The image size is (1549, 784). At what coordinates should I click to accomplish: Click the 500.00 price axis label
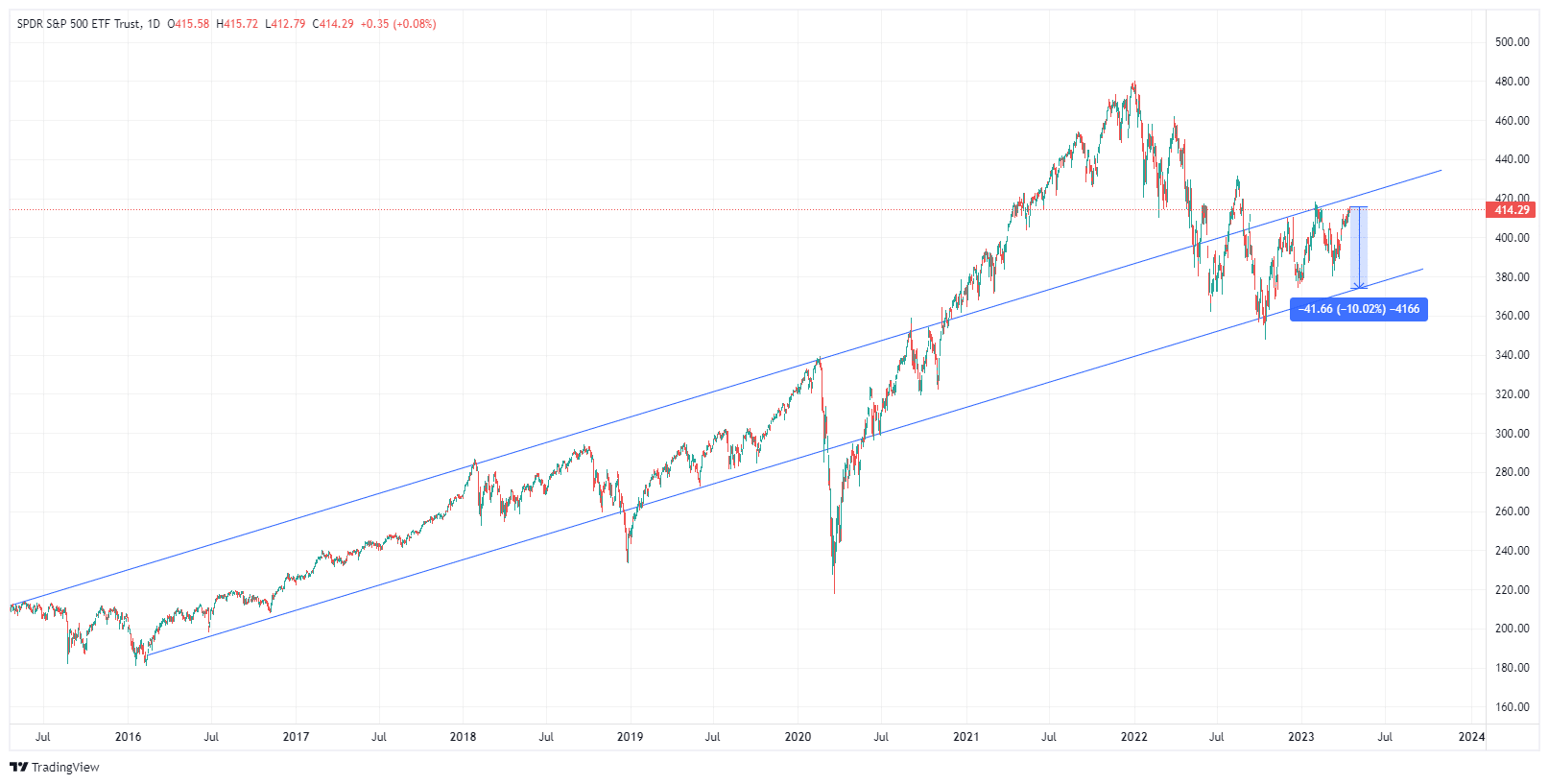(x=1512, y=42)
